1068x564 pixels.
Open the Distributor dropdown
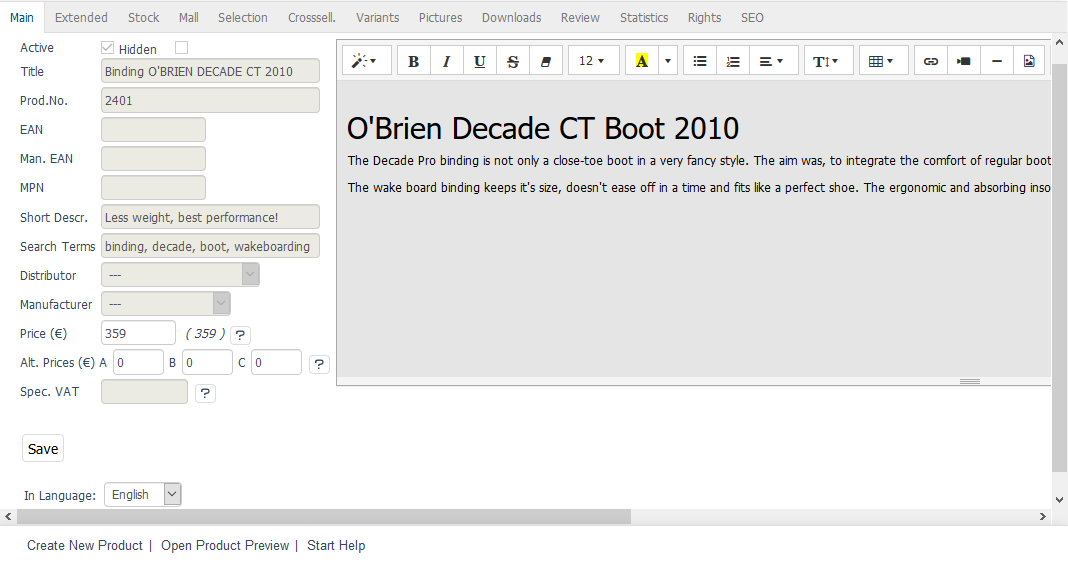tap(180, 275)
